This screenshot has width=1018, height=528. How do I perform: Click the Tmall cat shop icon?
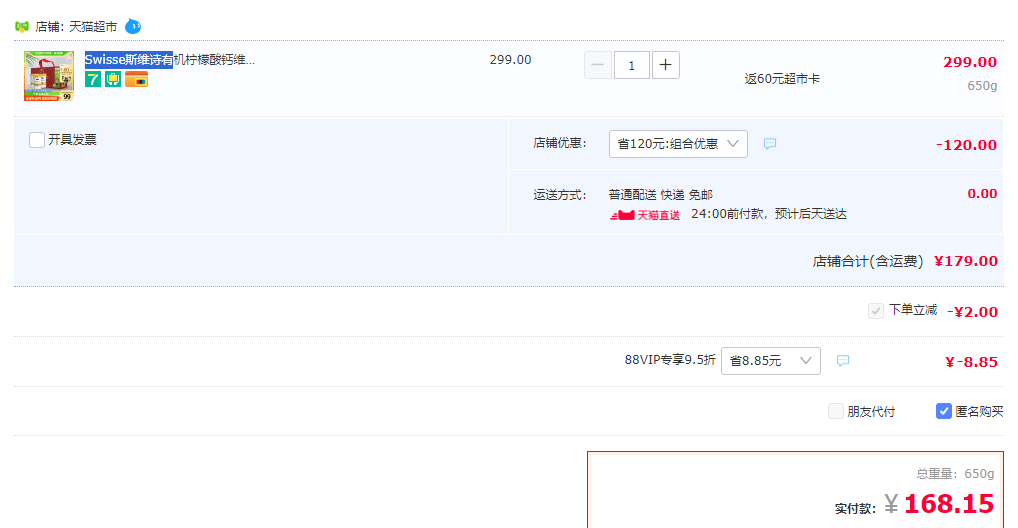tap(22, 27)
